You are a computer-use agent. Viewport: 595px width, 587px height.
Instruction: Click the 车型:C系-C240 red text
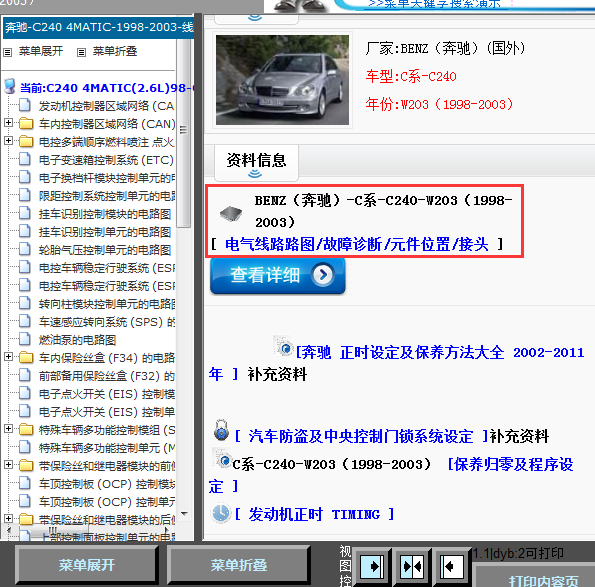coord(411,76)
